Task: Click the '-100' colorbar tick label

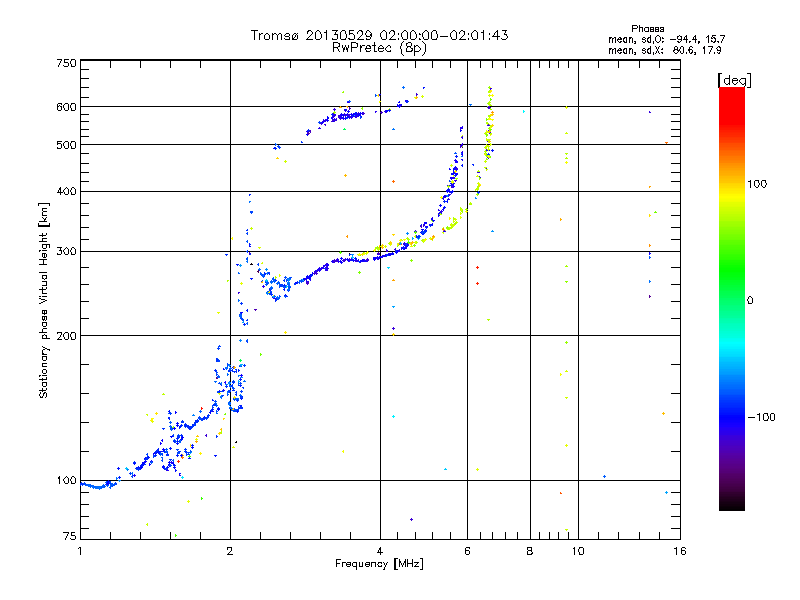Action: pyautogui.click(x=761, y=417)
